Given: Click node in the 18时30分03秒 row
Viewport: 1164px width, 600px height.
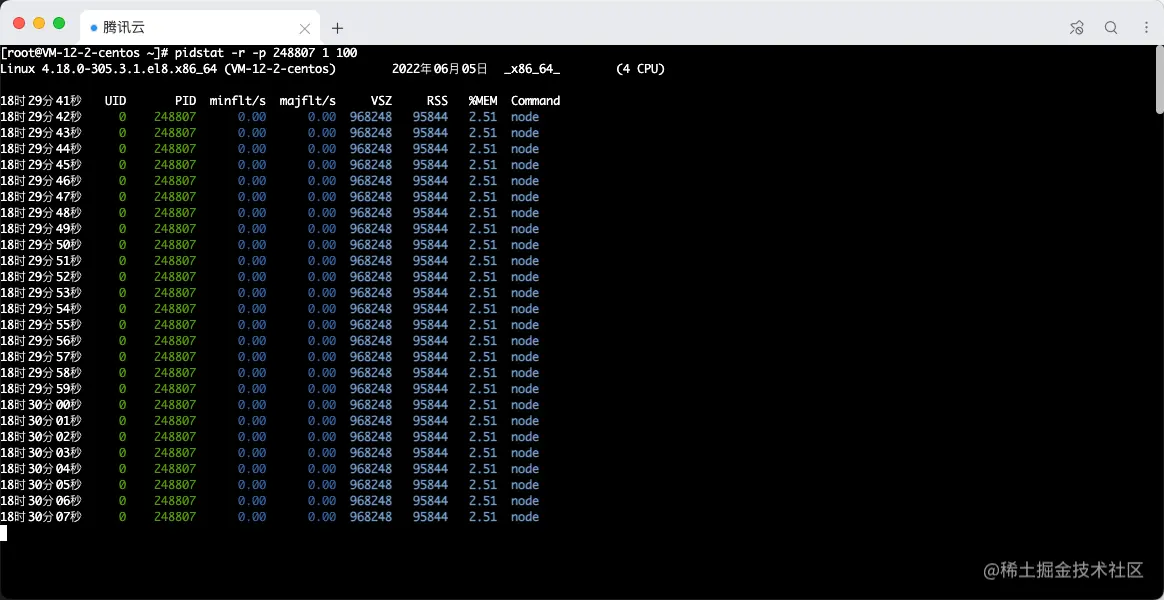Looking at the screenshot, I should (x=525, y=452).
